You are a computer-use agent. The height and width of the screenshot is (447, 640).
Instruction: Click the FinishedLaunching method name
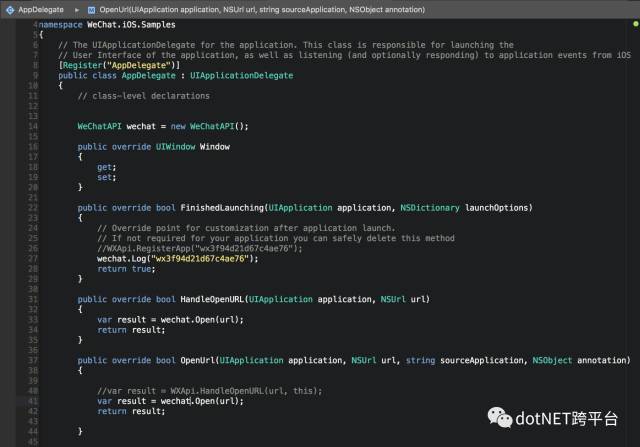222,208
